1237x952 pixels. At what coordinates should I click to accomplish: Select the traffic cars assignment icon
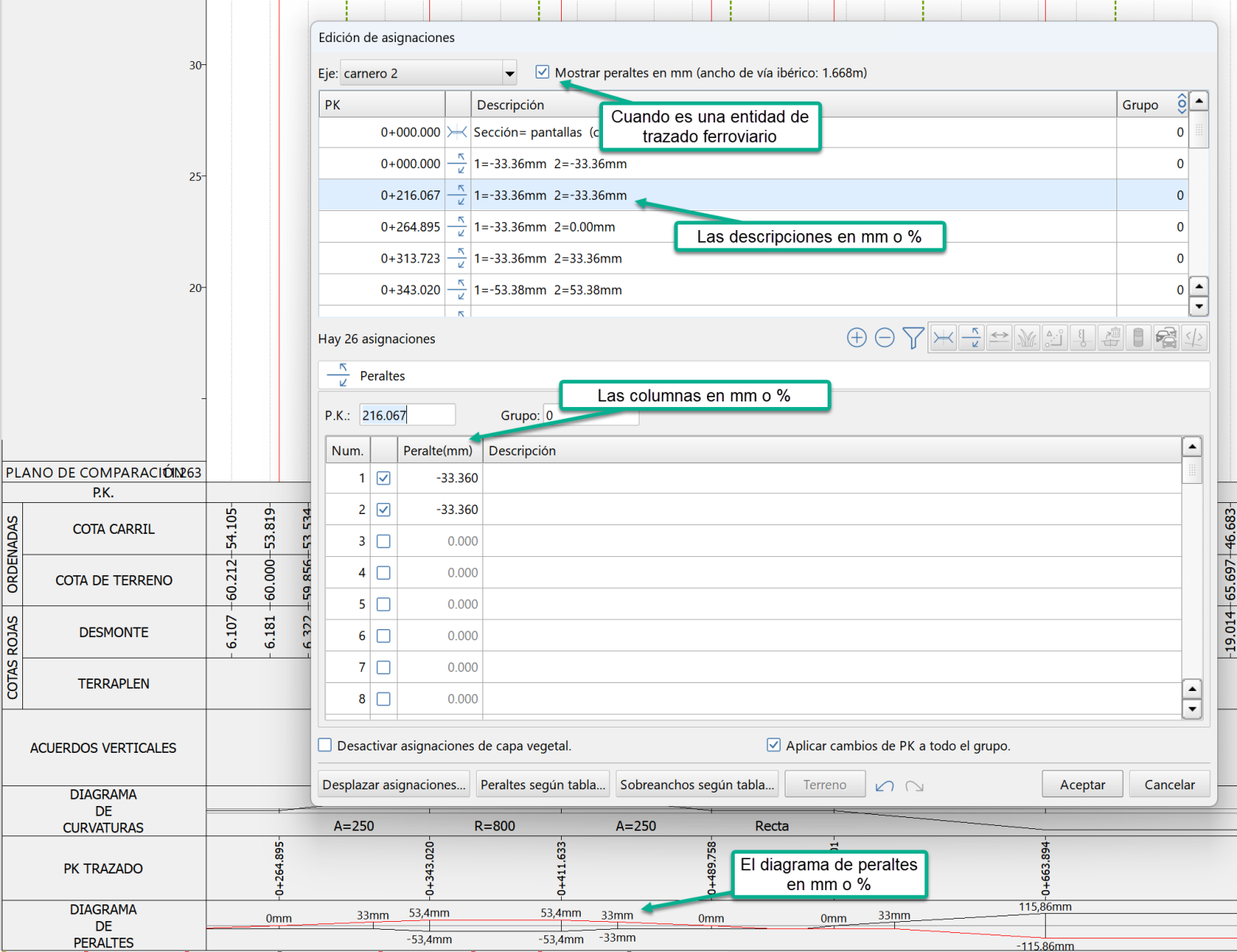click(1166, 338)
